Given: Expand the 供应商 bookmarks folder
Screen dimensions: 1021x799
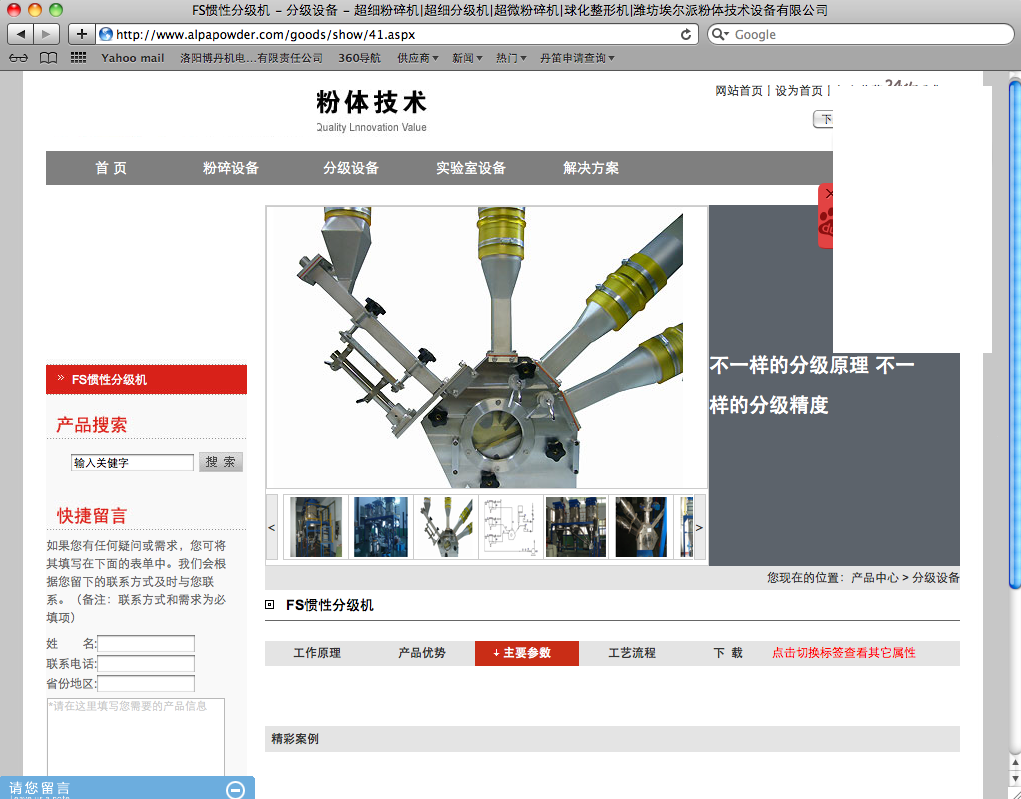Looking at the screenshot, I should click(x=417, y=58).
